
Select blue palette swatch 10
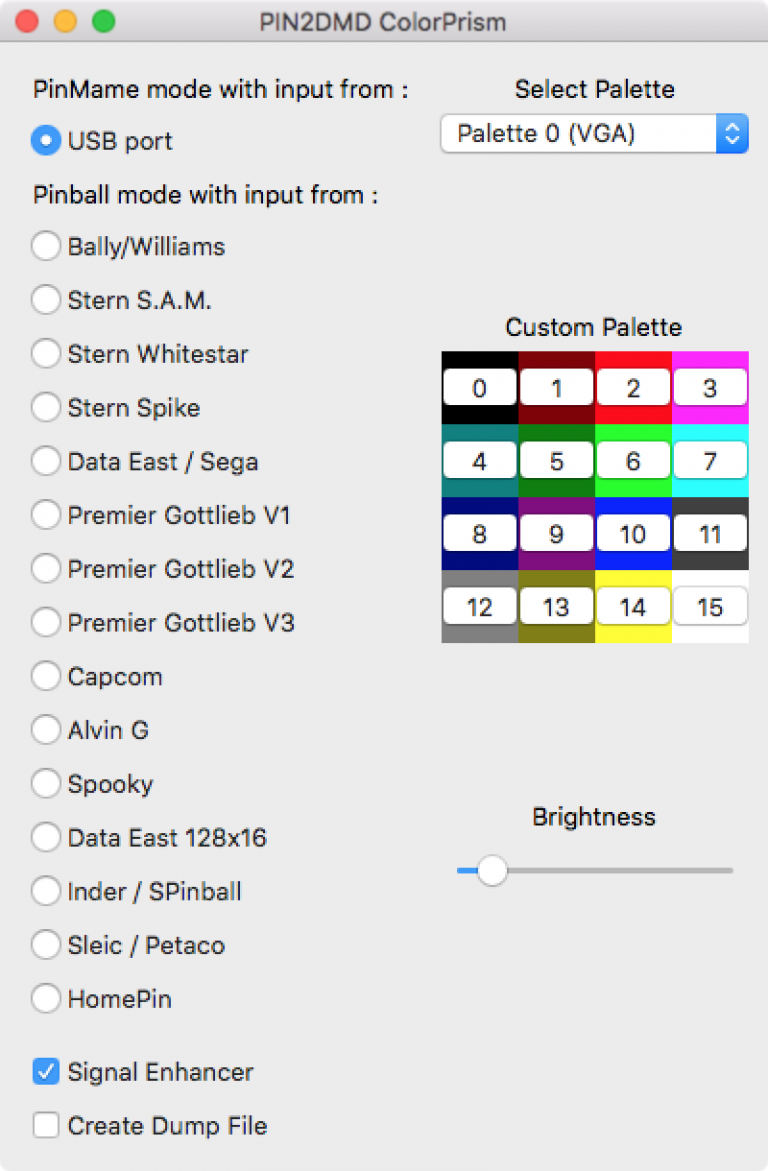(x=633, y=534)
